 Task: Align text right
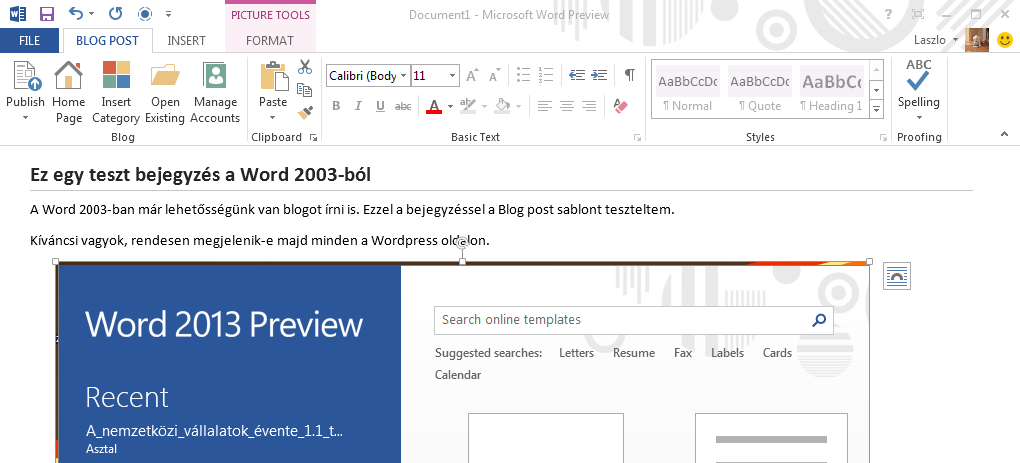[589, 106]
